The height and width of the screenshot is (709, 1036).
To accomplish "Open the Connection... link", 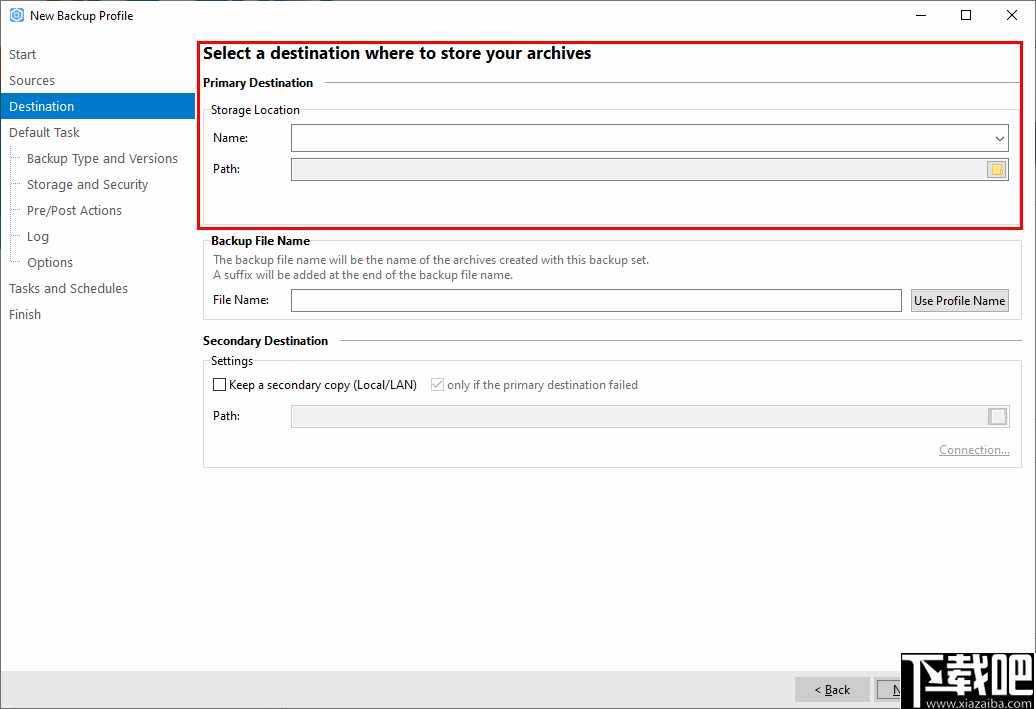I will [x=974, y=450].
